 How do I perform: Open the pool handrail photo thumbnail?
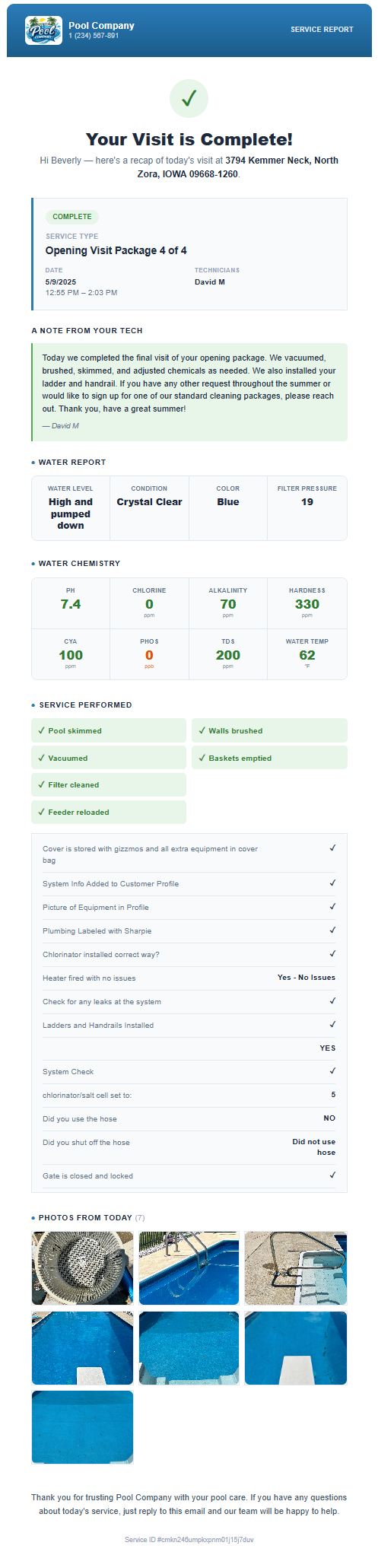coord(189,1268)
